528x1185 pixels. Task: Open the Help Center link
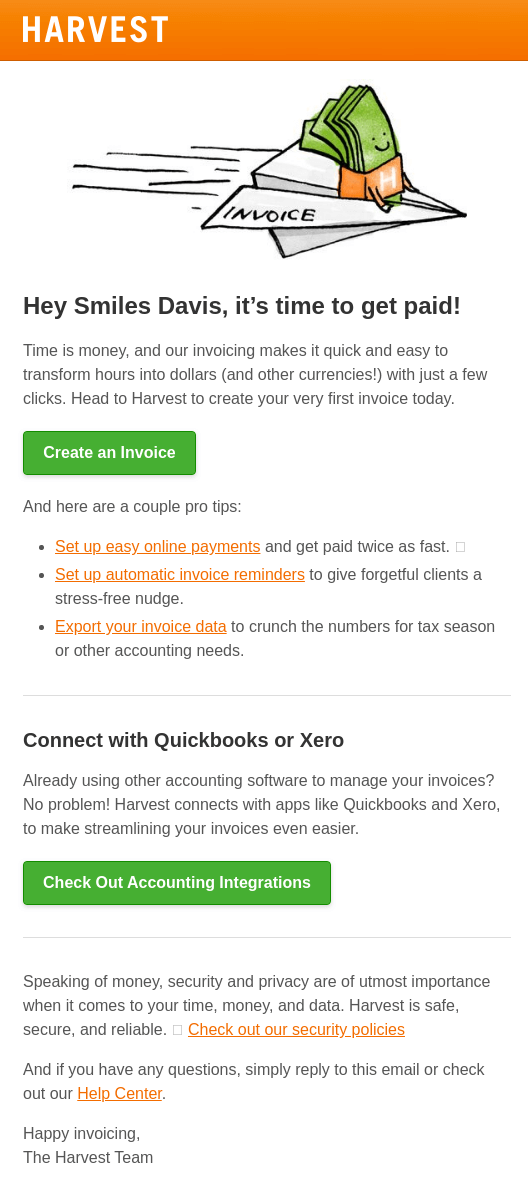click(x=119, y=1094)
